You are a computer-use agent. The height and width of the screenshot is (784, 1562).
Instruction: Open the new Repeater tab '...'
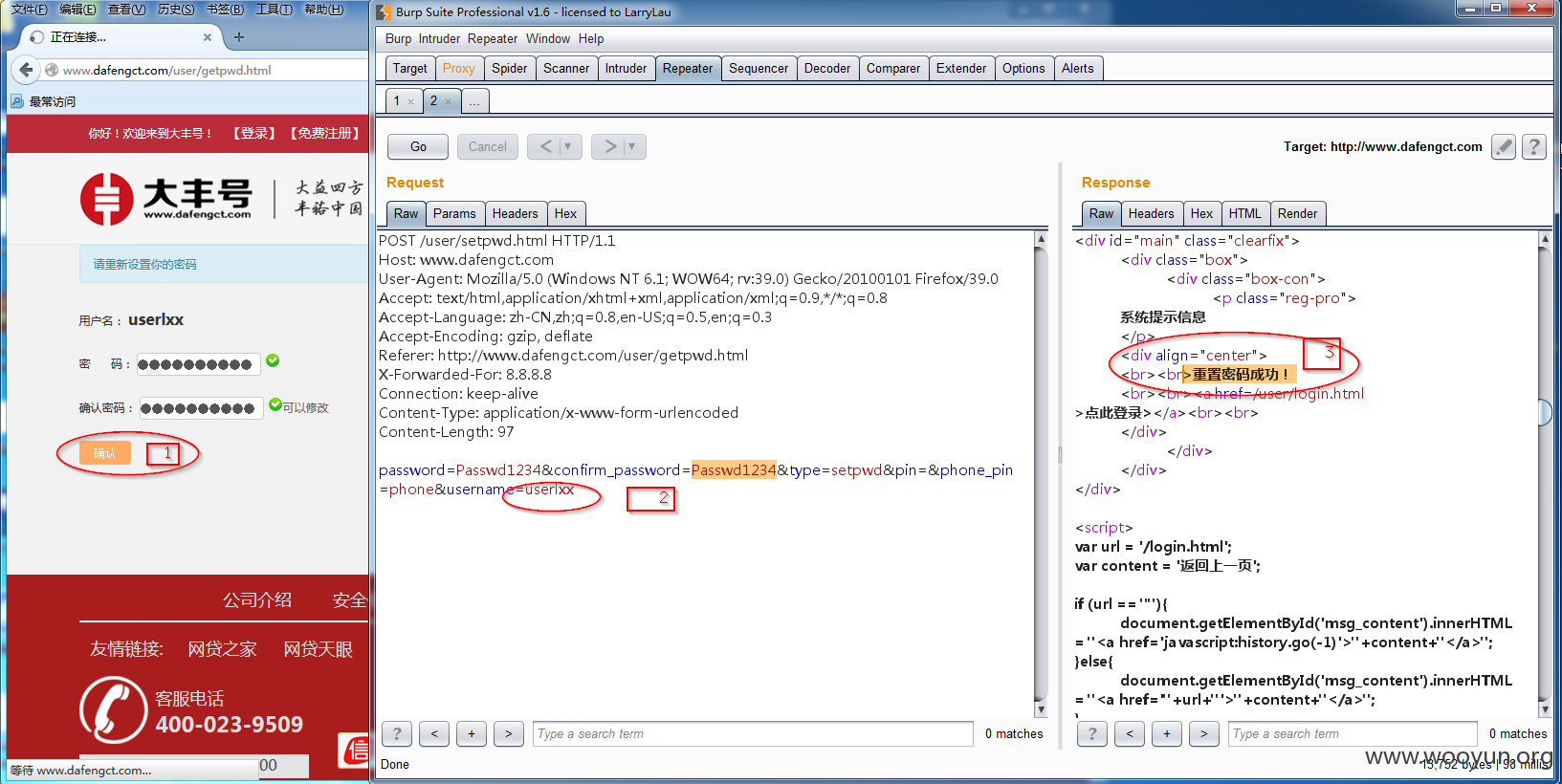474,101
